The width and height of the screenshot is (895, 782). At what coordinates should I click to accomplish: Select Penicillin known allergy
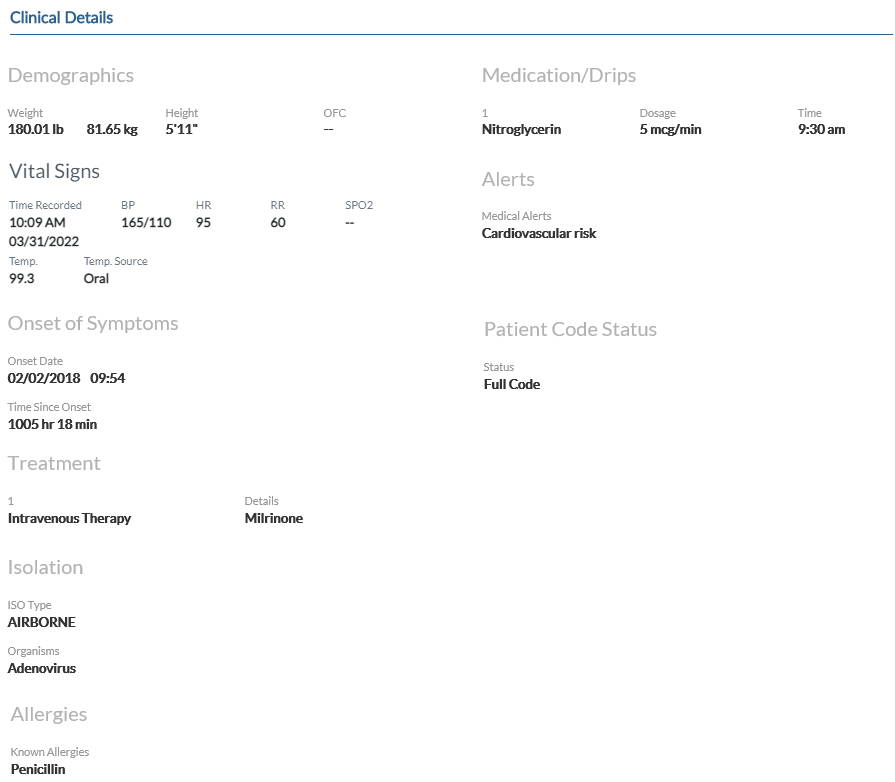coord(38,769)
